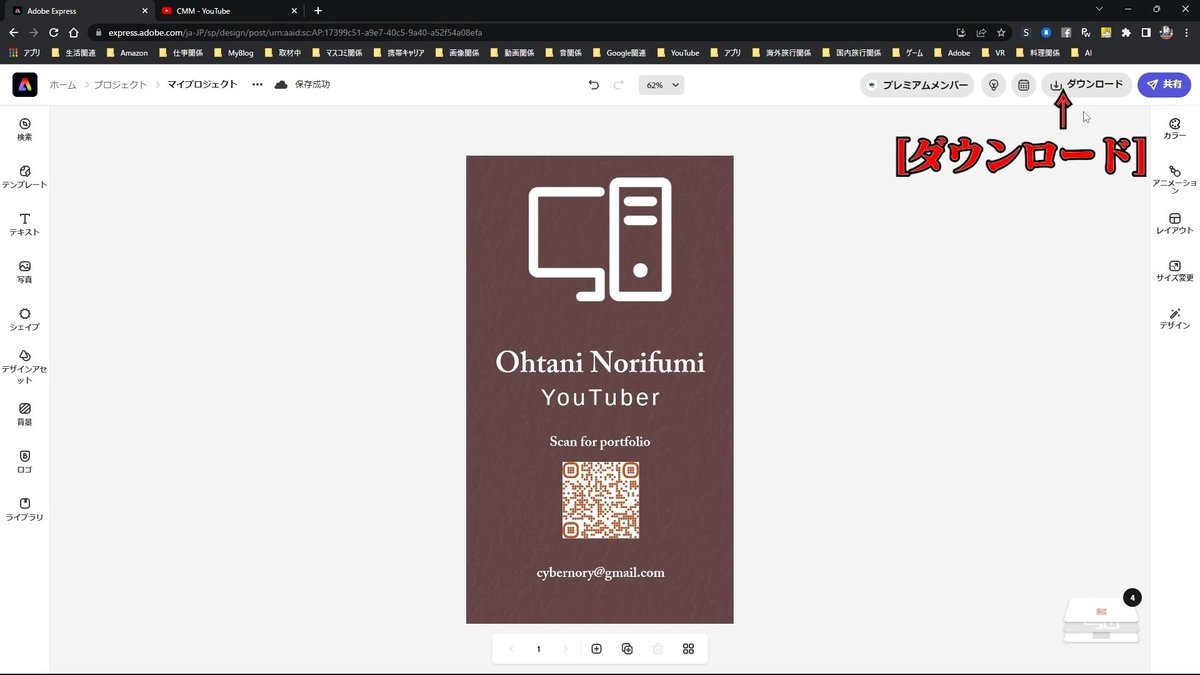Go to previous page arrow
The image size is (1200, 675).
click(x=512, y=649)
